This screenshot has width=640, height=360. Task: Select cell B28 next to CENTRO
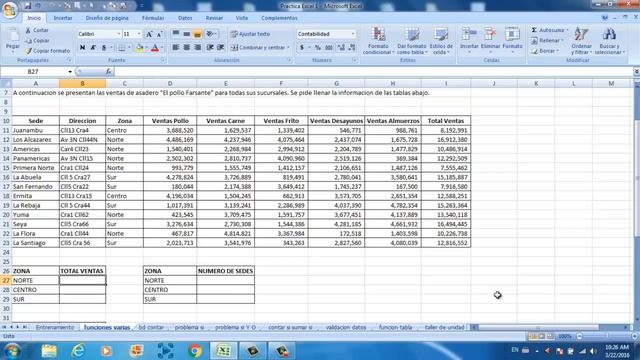pos(82,290)
